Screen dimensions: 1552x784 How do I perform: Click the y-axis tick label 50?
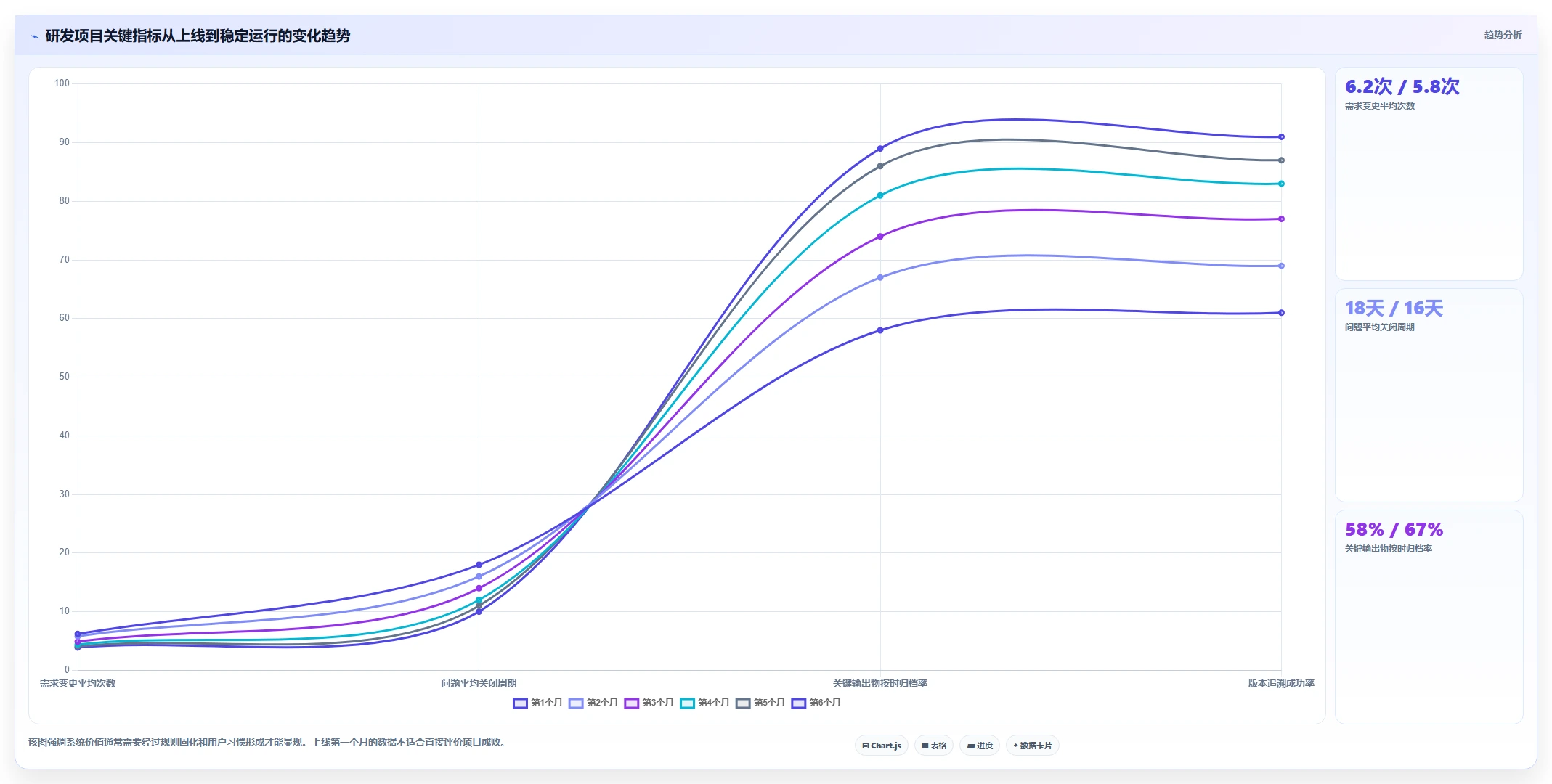point(65,377)
